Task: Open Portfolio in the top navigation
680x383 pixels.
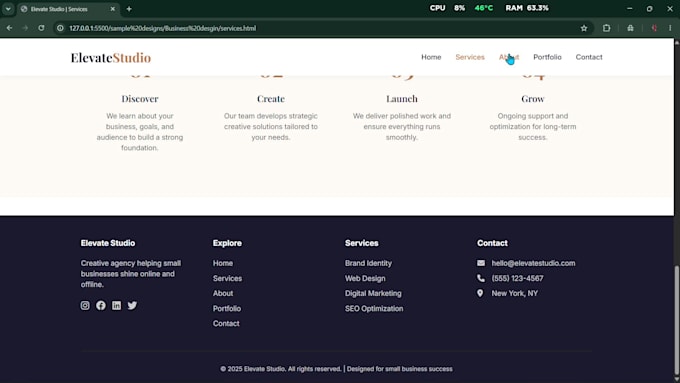Action: pyautogui.click(x=547, y=57)
